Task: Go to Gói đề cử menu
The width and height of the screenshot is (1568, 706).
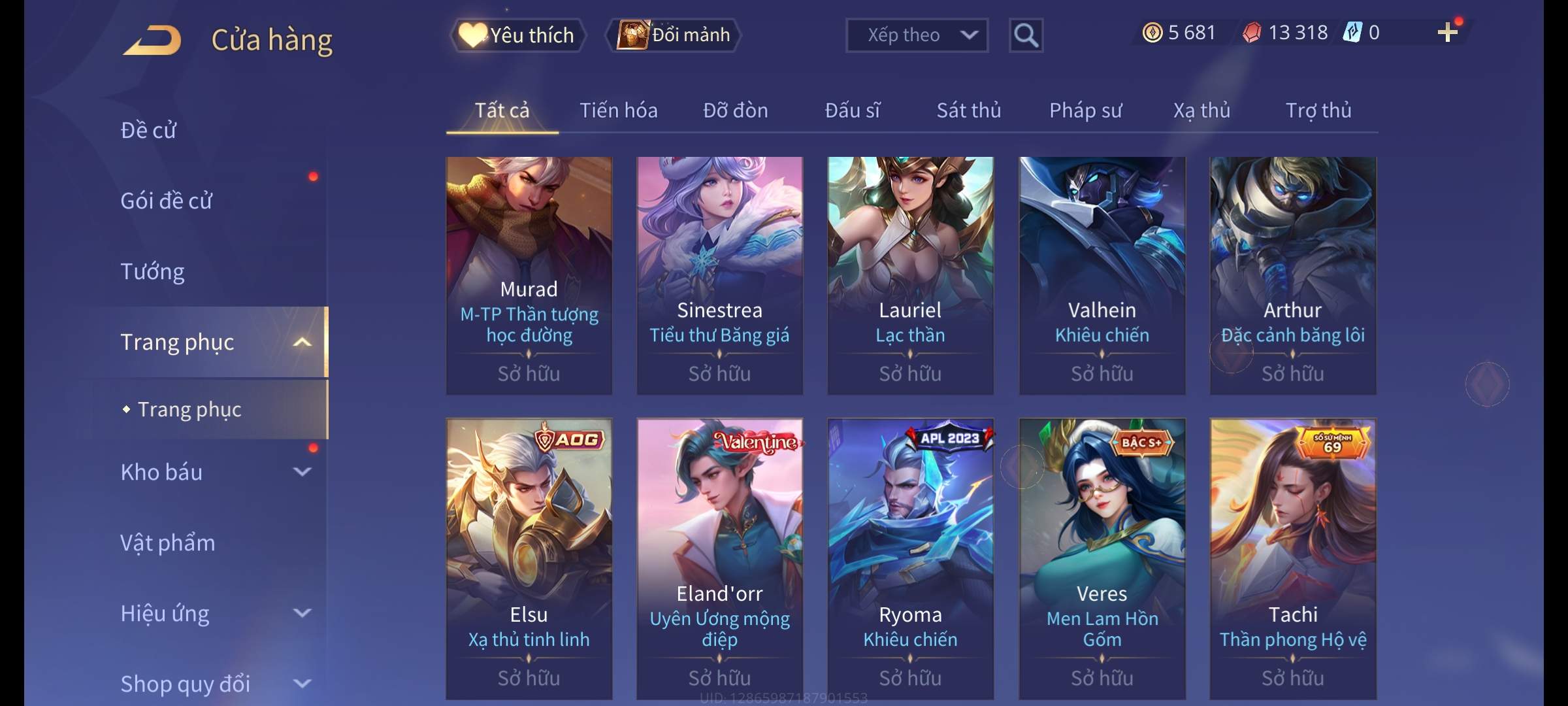Action: coord(166,201)
